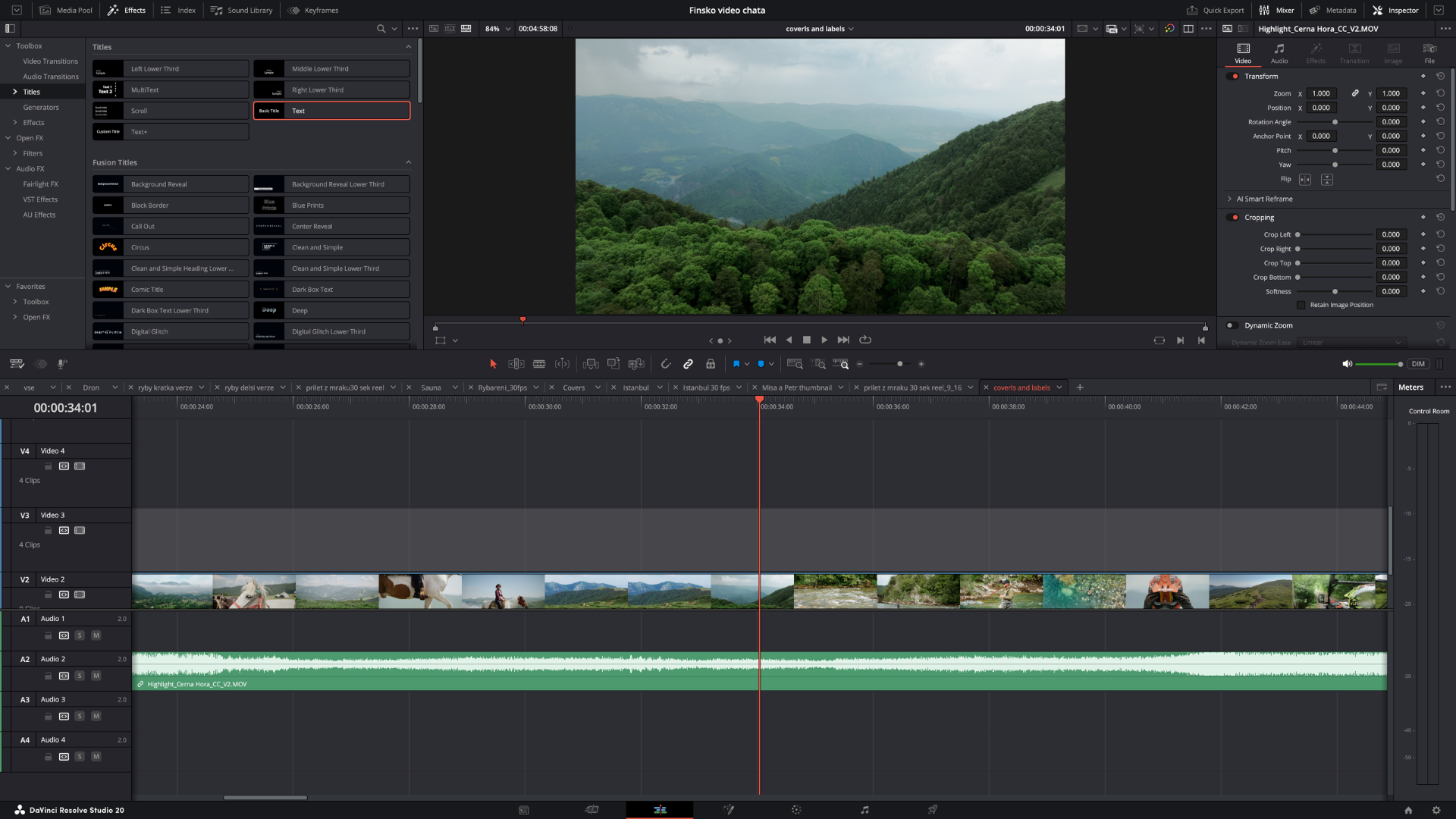Expand Effects item in Toolbox tree
Viewport: 1456px width, 819px height.
[x=15, y=122]
